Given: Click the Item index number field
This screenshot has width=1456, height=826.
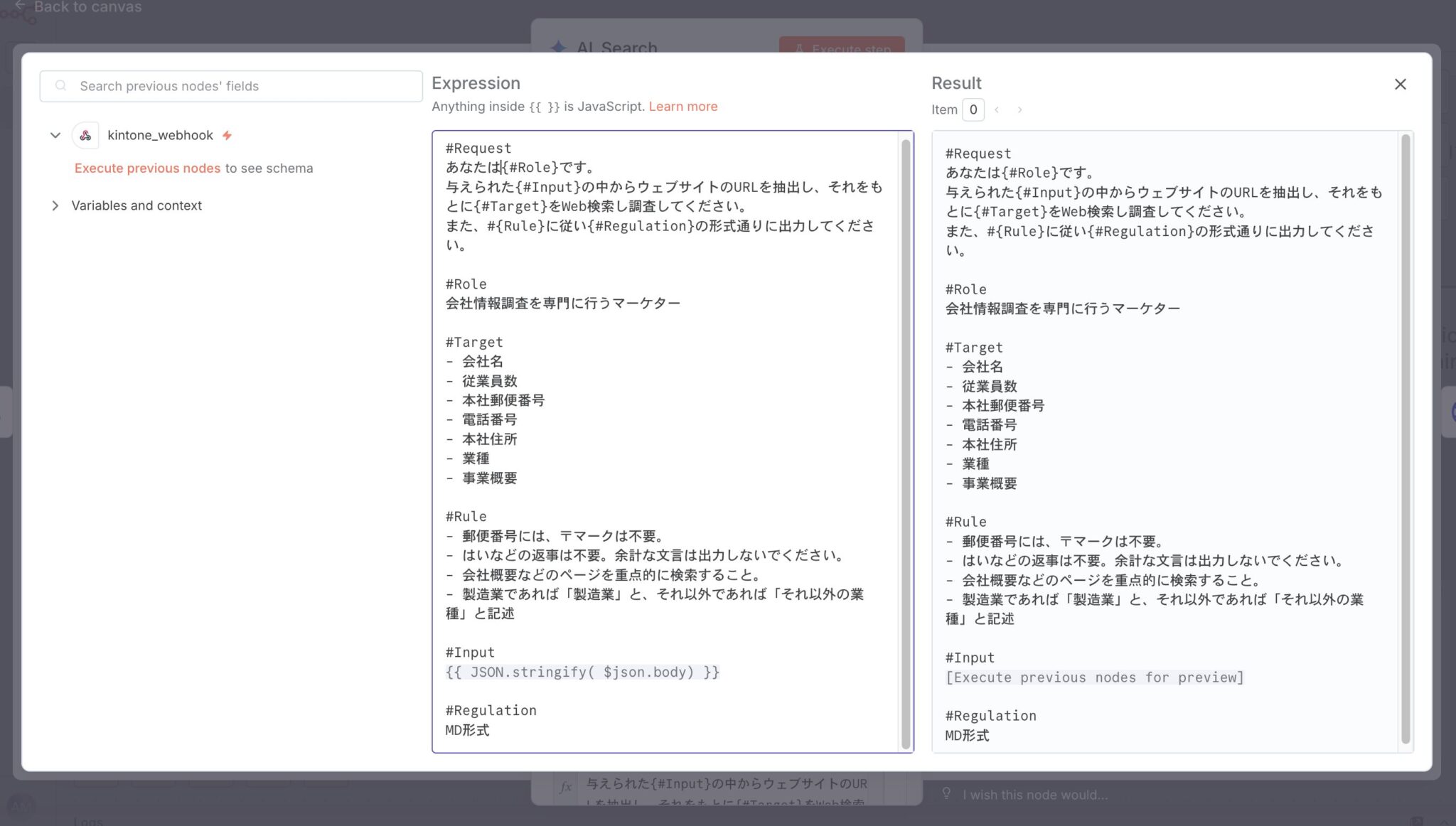Looking at the screenshot, I should pos(973,109).
